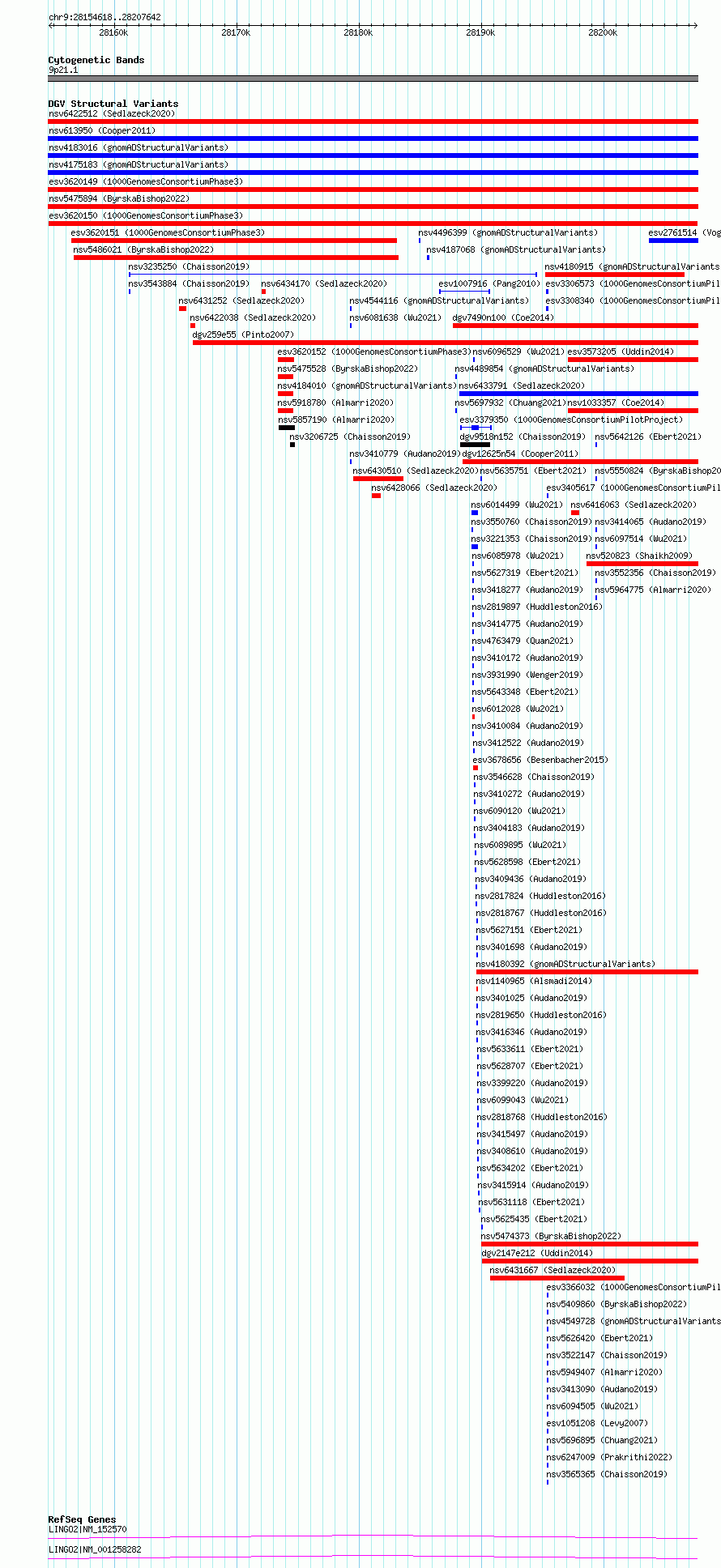Click nsv4180392 gnomAD variant label

[x=565, y=964]
